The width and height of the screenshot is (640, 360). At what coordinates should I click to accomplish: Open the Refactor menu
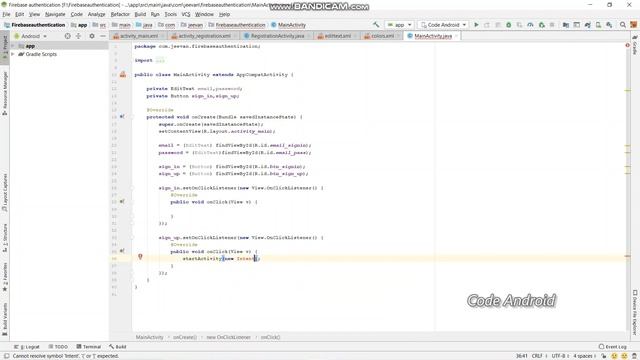pos(120,14)
